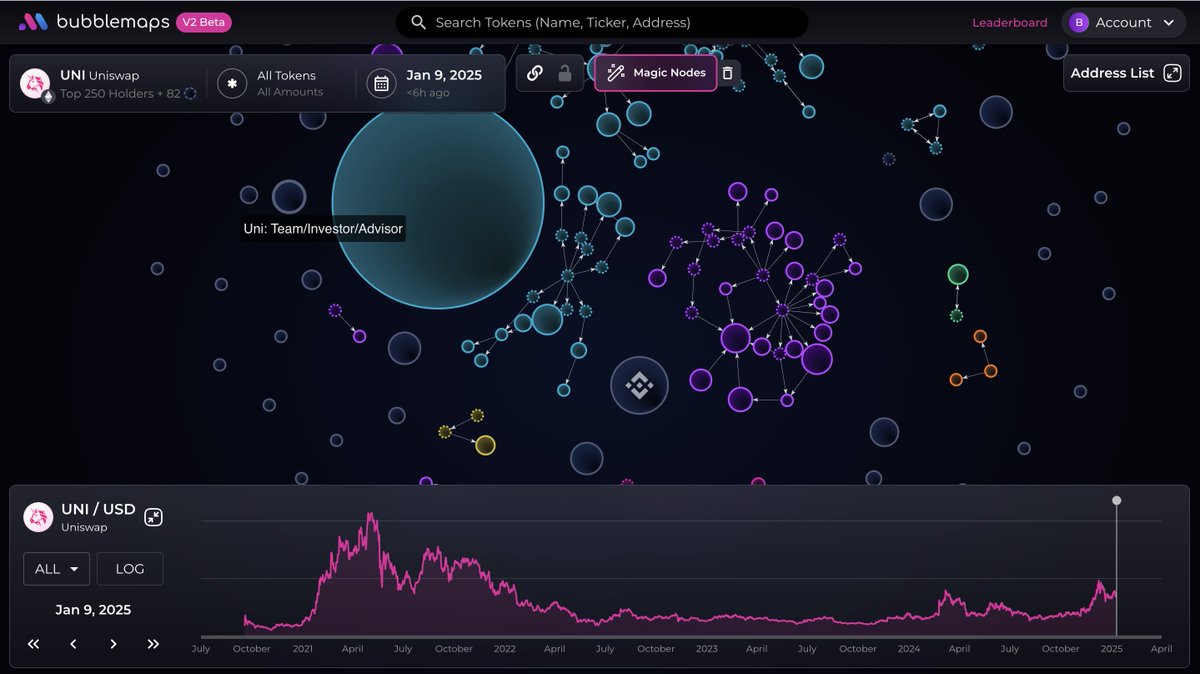Jump to the earliest date arrow
1200x674 pixels.
(x=33, y=644)
